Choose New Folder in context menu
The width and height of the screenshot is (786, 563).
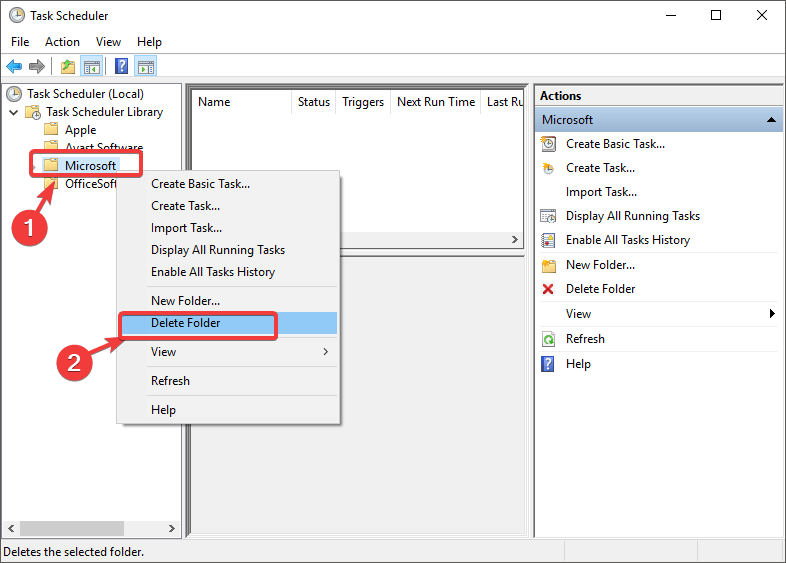[229, 301]
